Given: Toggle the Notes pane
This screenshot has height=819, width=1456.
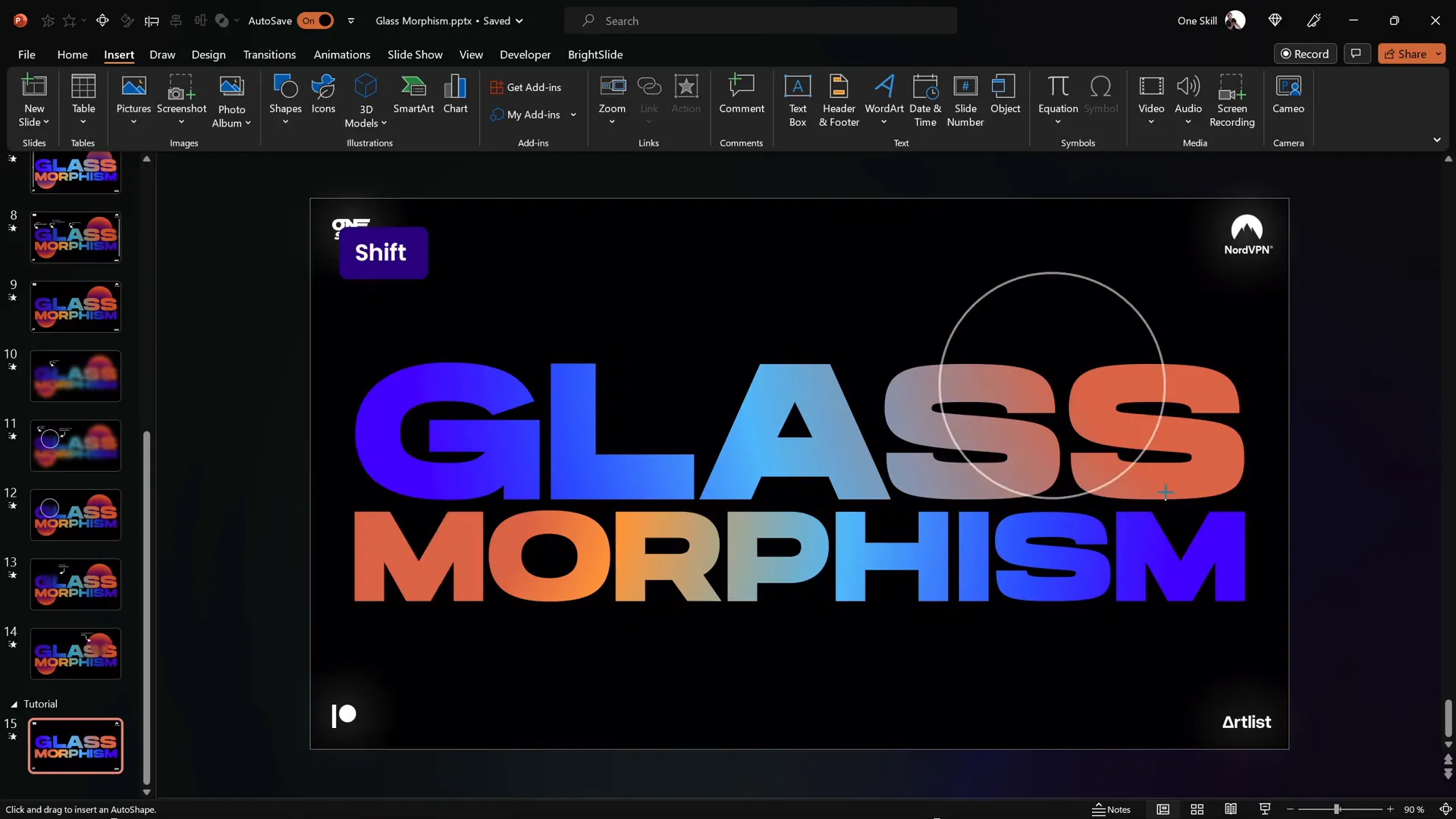Looking at the screenshot, I should (x=1113, y=809).
